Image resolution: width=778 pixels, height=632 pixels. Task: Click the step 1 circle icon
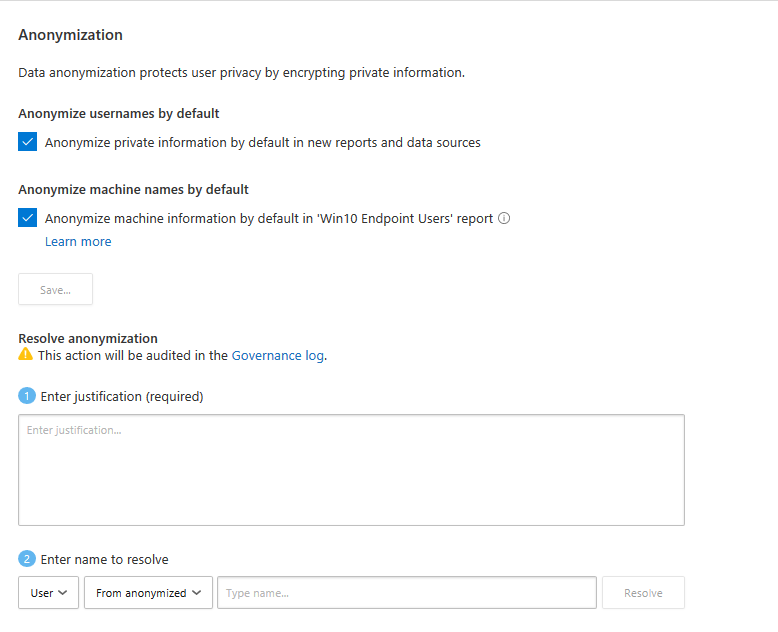tap(27, 396)
